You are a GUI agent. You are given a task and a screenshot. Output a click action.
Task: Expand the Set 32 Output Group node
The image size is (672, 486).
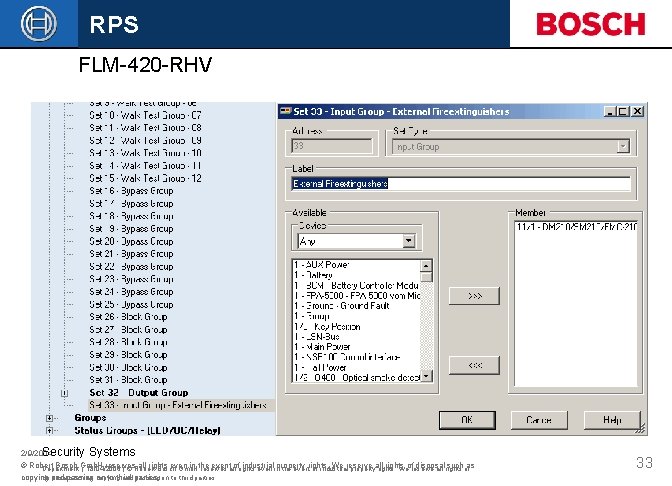pos(64,393)
